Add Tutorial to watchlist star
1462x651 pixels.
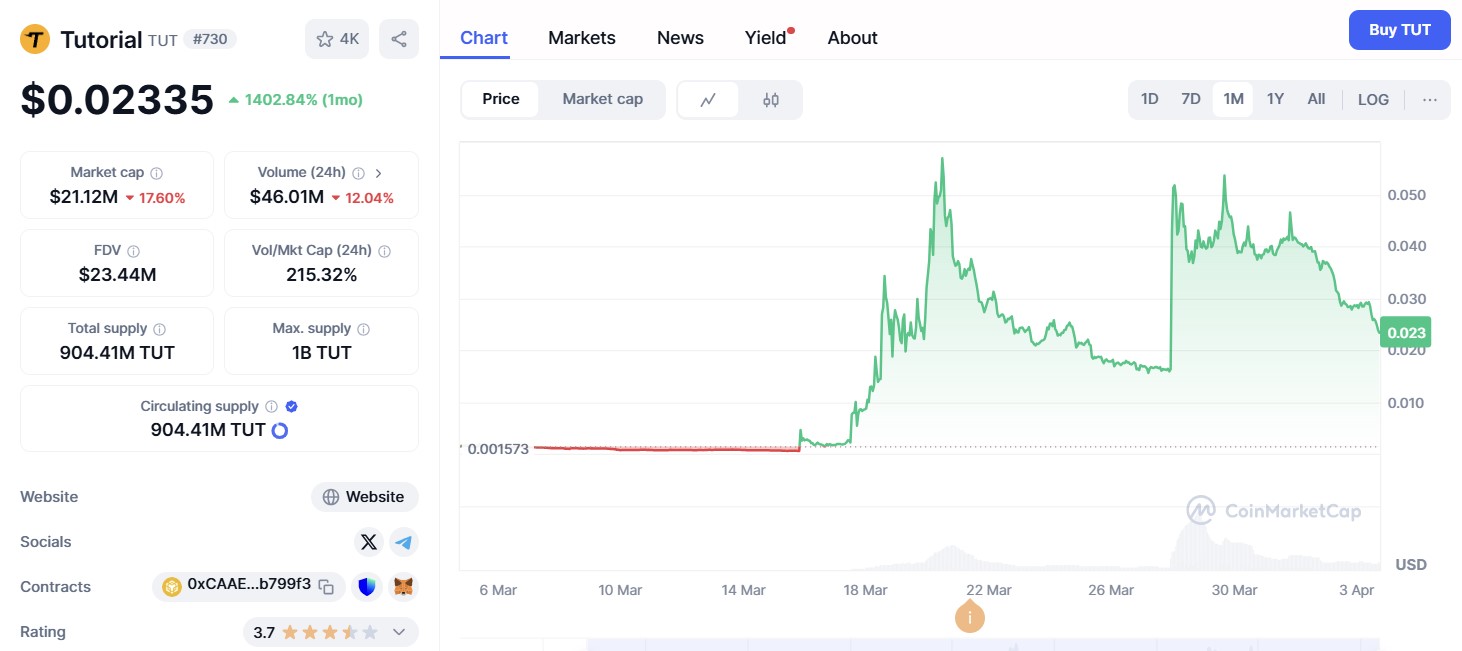[337, 39]
